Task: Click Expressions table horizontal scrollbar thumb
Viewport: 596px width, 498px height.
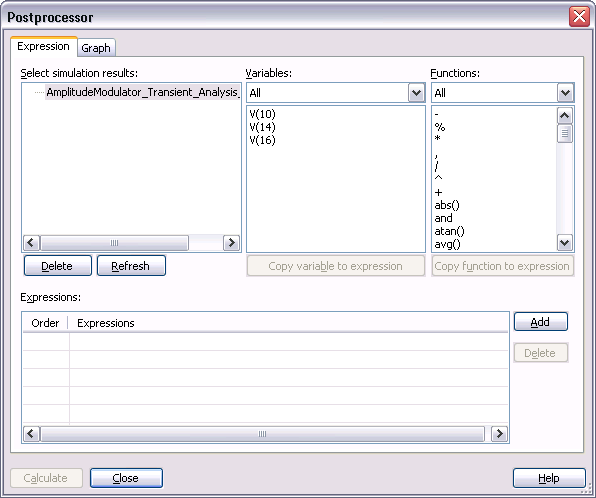Action: 262,433
